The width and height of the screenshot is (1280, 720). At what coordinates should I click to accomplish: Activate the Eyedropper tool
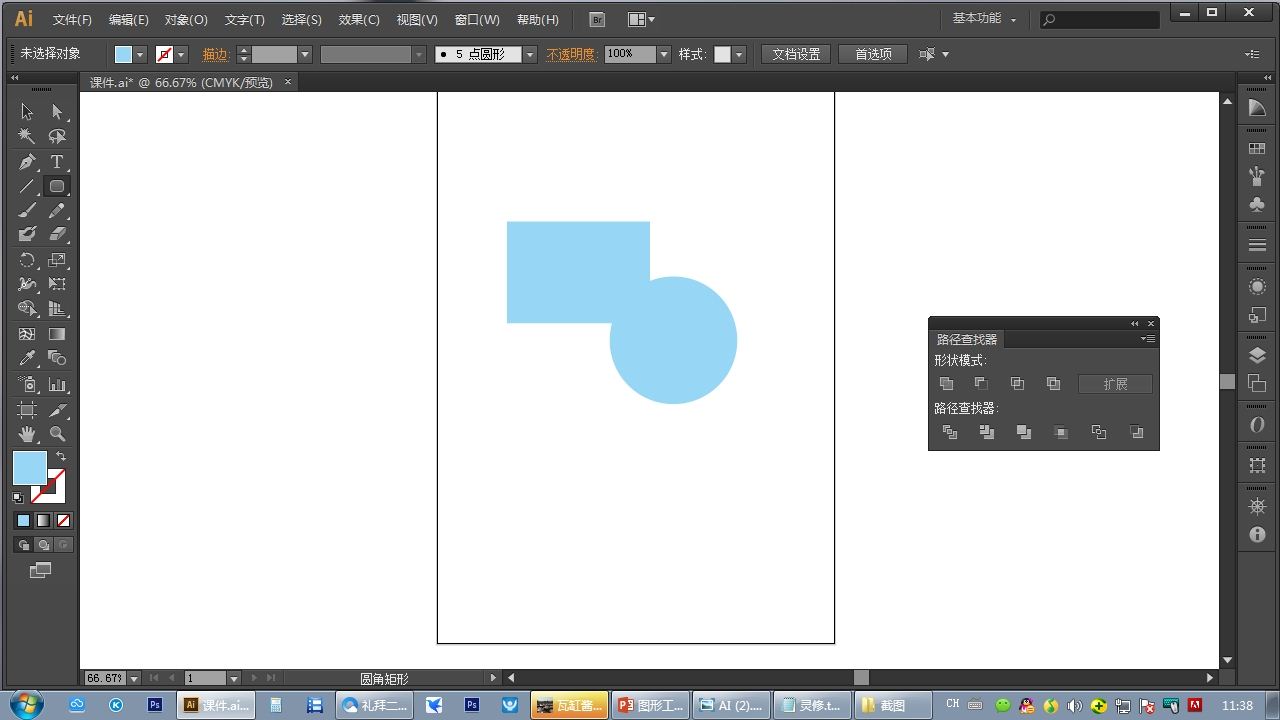coord(27,359)
